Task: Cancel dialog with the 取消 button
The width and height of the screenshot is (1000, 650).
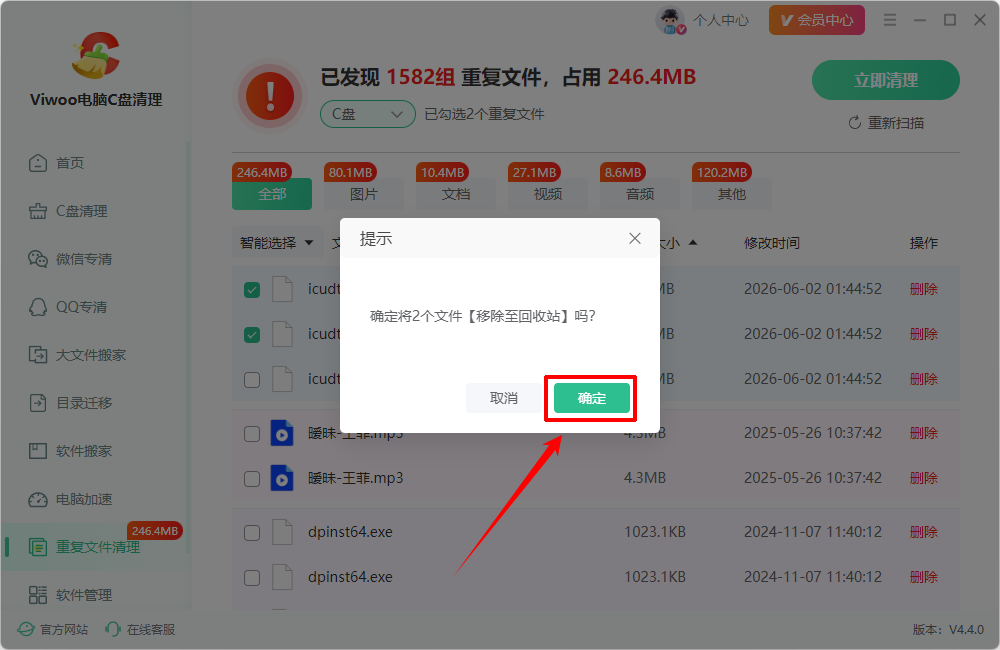Action: click(503, 398)
